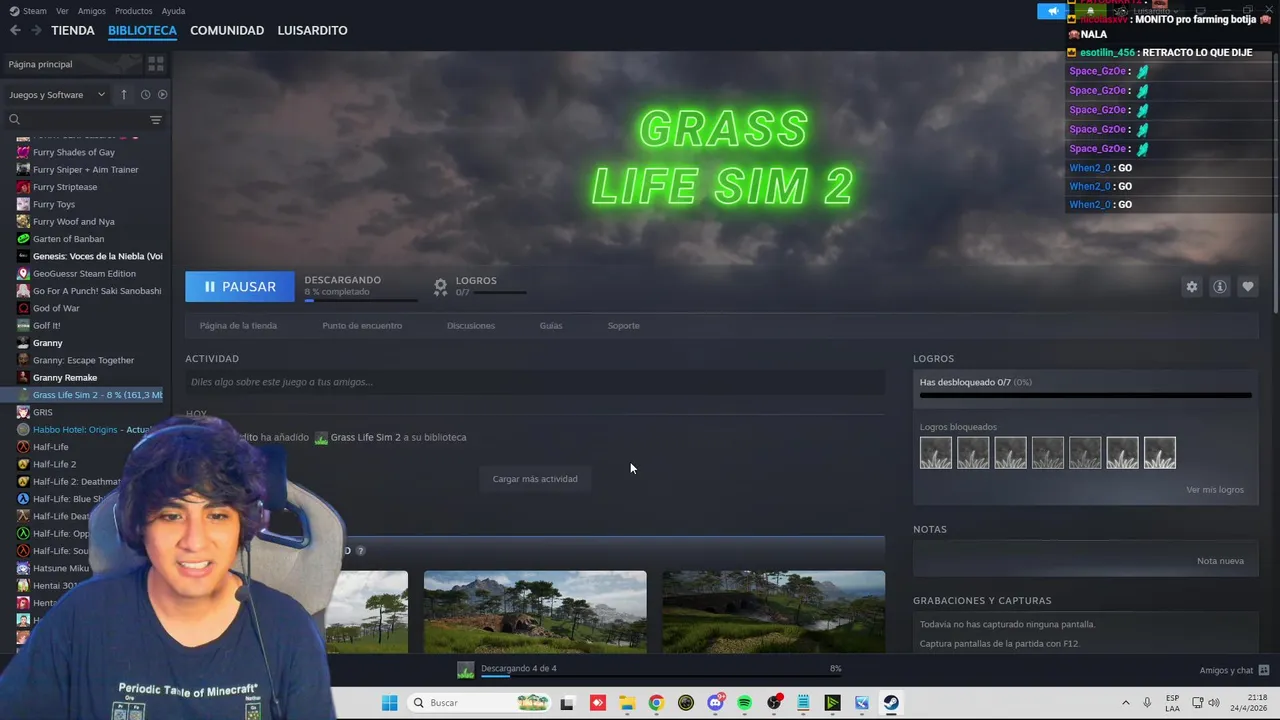Open Steam announcements megaphone icon

tap(1052, 11)
